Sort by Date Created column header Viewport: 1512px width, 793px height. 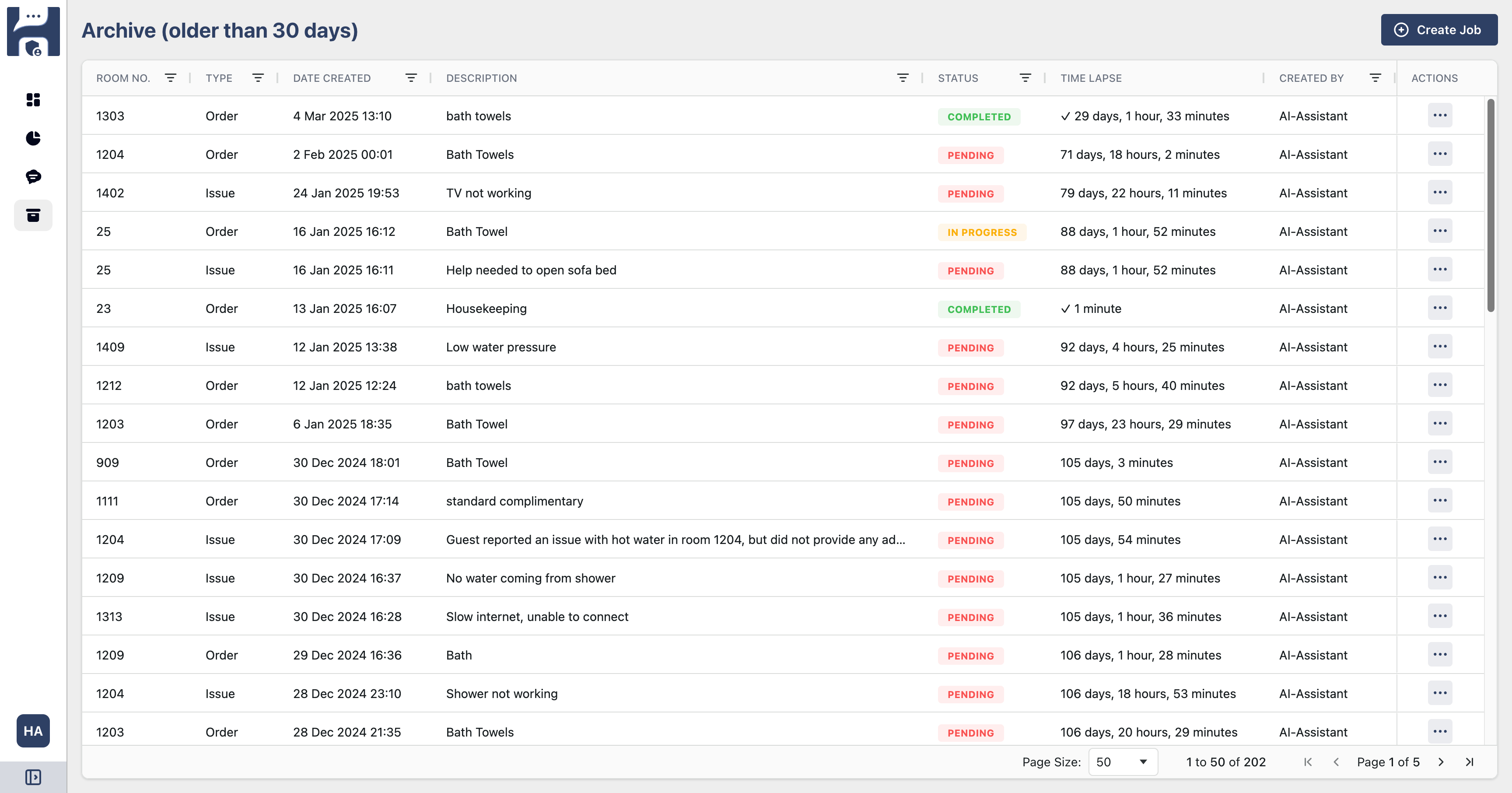[x=332, y=78]
